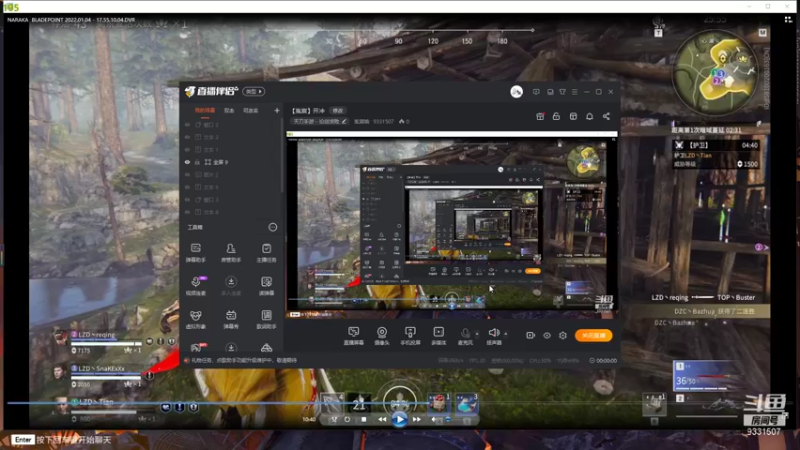Switch to the 我的场景 scene tab

[x=205, y=110]
